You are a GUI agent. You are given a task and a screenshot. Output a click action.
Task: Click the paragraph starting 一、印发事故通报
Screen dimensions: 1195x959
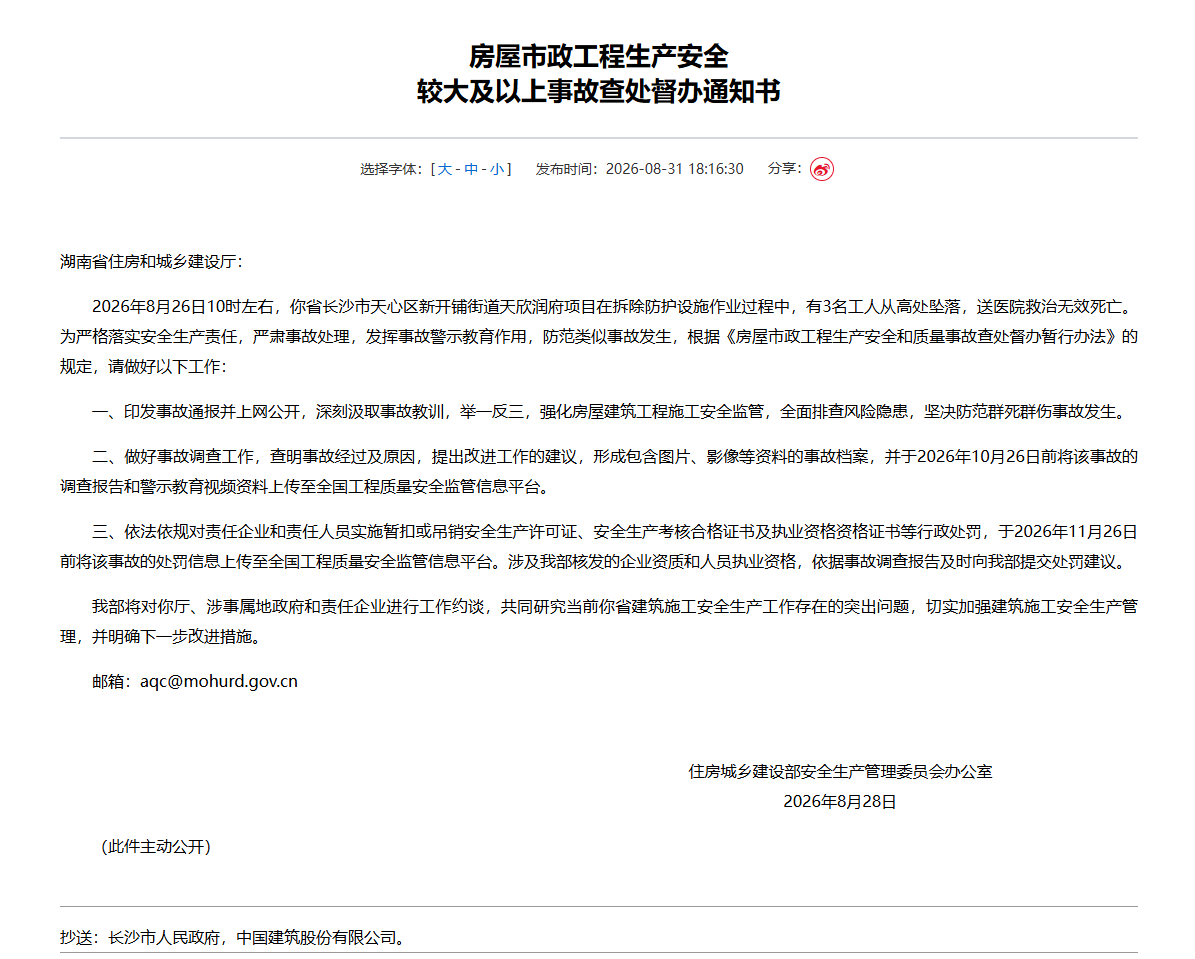(x=610, y=412)
